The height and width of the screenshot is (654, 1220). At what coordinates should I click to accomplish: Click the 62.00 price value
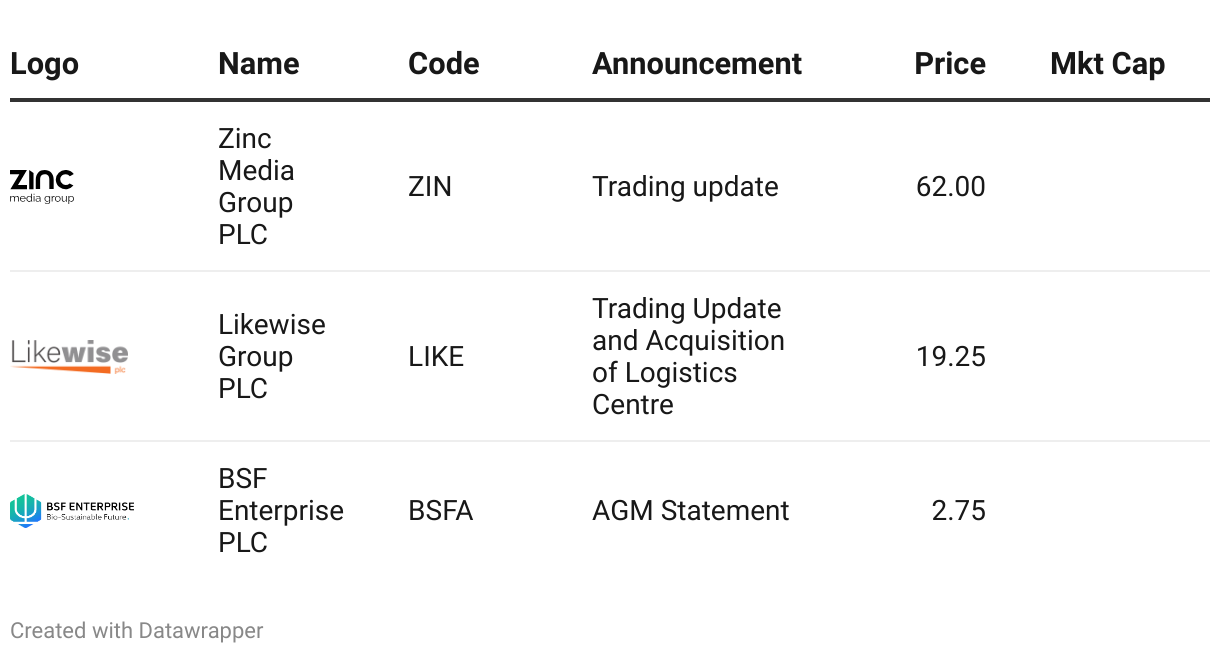(950, 187)
